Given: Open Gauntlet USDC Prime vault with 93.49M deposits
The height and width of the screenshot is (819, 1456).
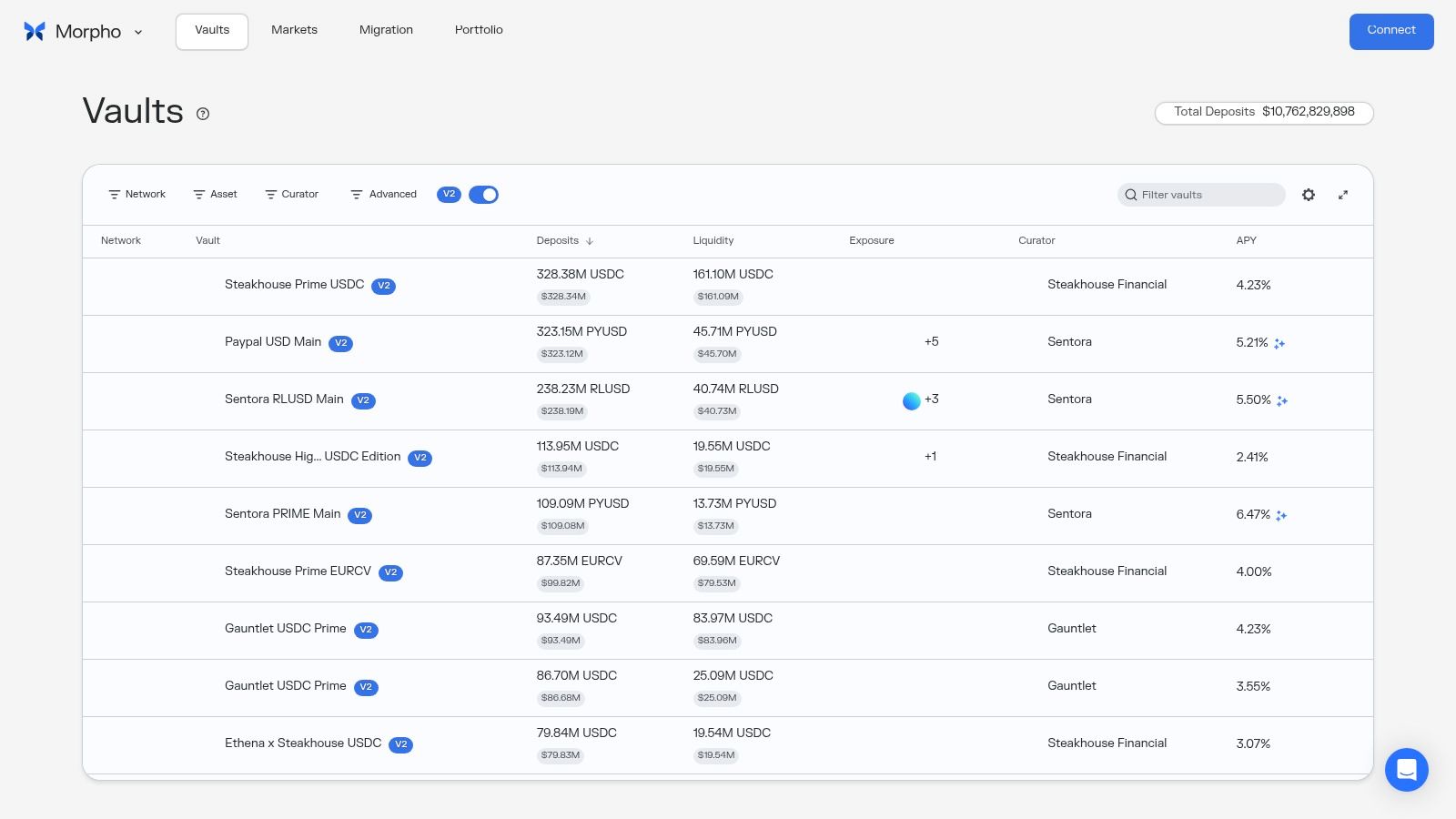Looking at the screenshot, I should coord(285,629).
